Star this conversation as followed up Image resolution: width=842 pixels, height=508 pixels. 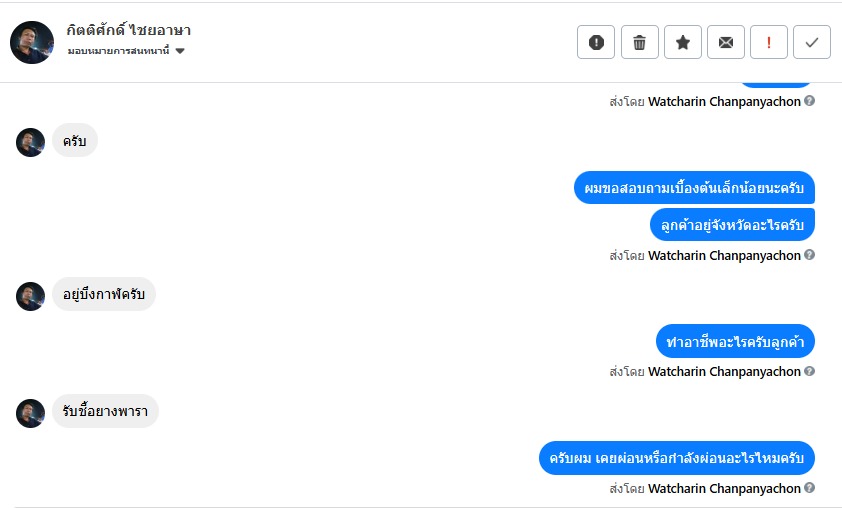(683, 42)
